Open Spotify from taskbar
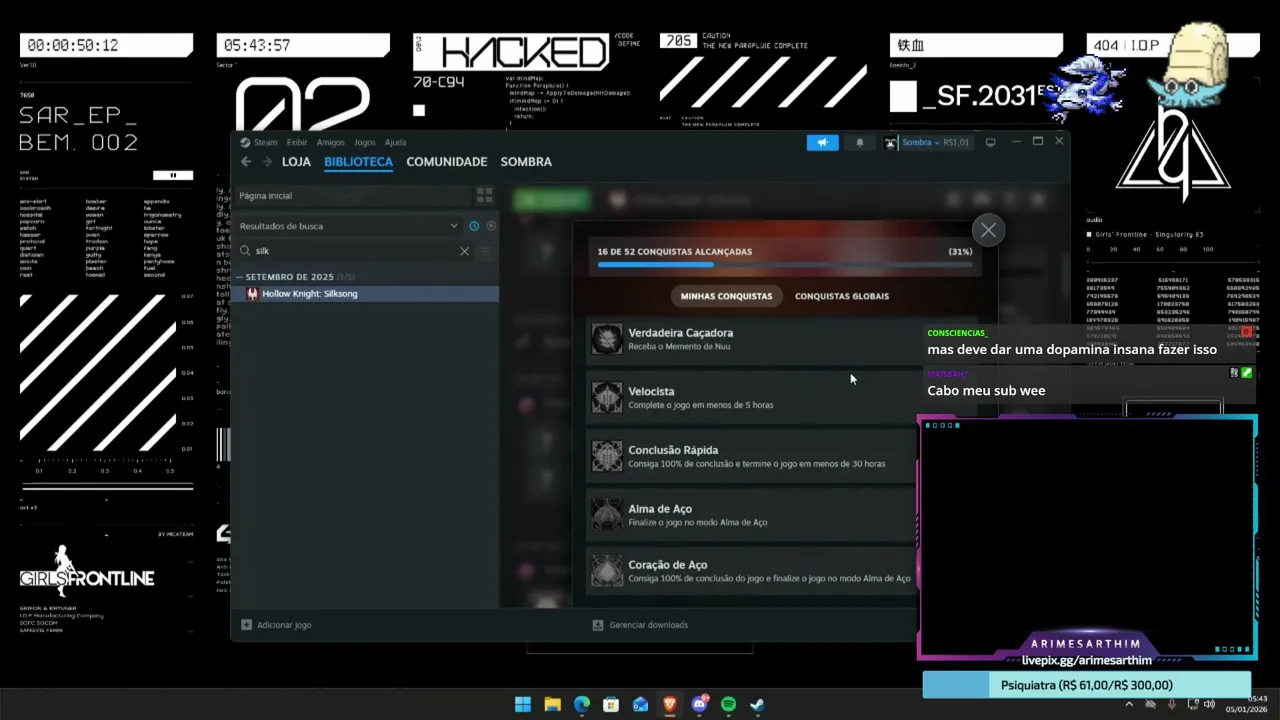 click(728, 705)
